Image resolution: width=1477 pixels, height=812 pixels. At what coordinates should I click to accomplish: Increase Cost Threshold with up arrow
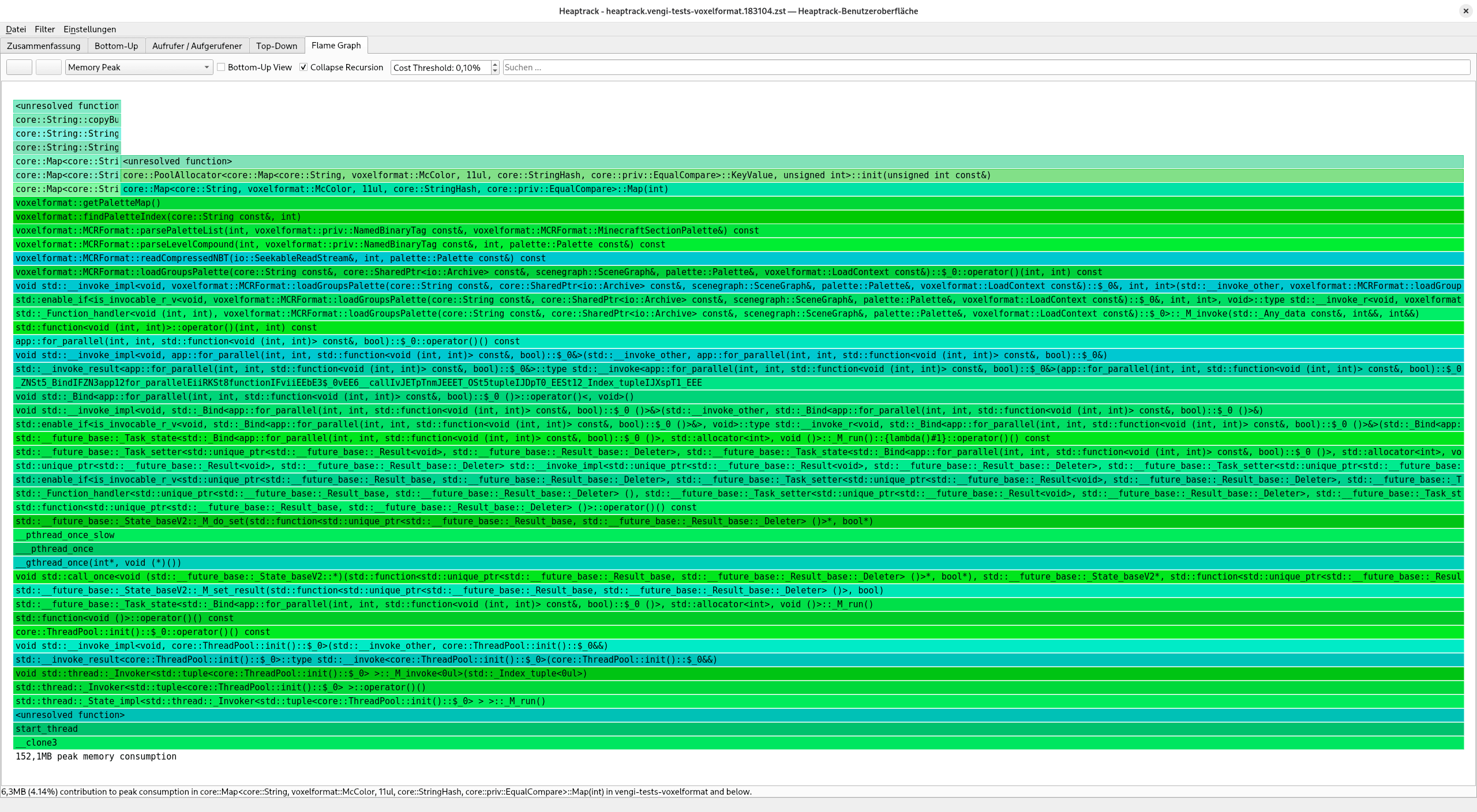(495, 64)
